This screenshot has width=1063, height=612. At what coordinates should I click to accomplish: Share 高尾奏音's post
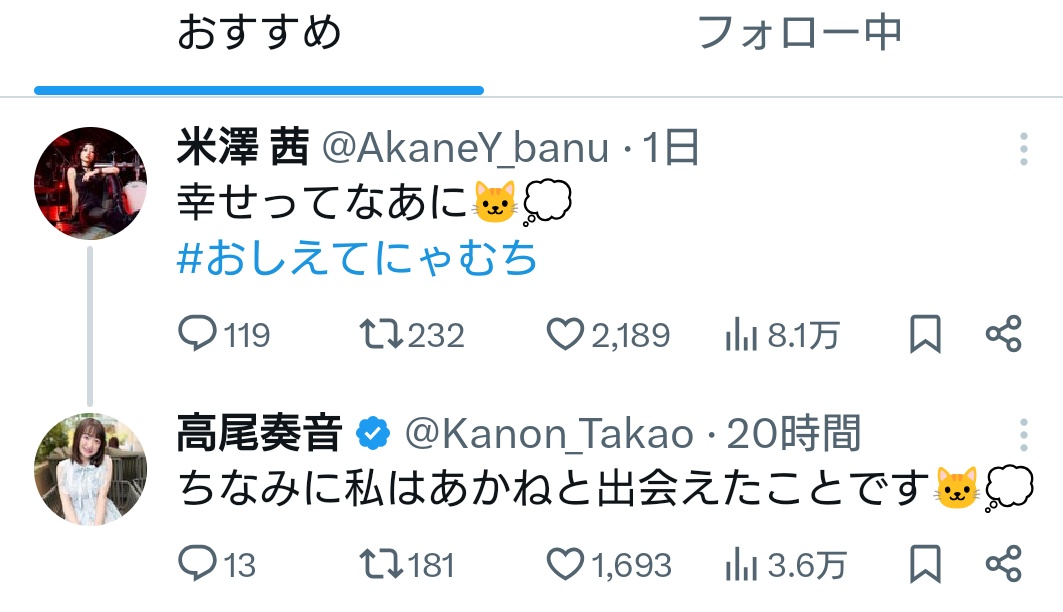1003,564
